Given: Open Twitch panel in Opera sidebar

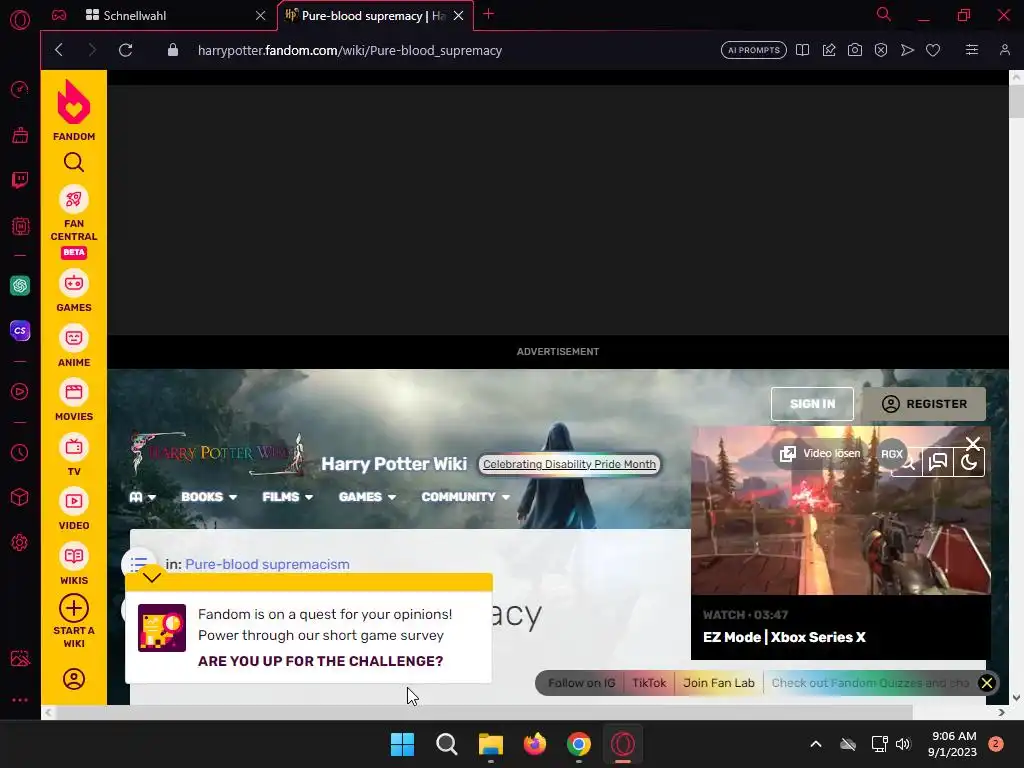Looking at the screenshot, I should pyautogui.click(x=20, y=180).
